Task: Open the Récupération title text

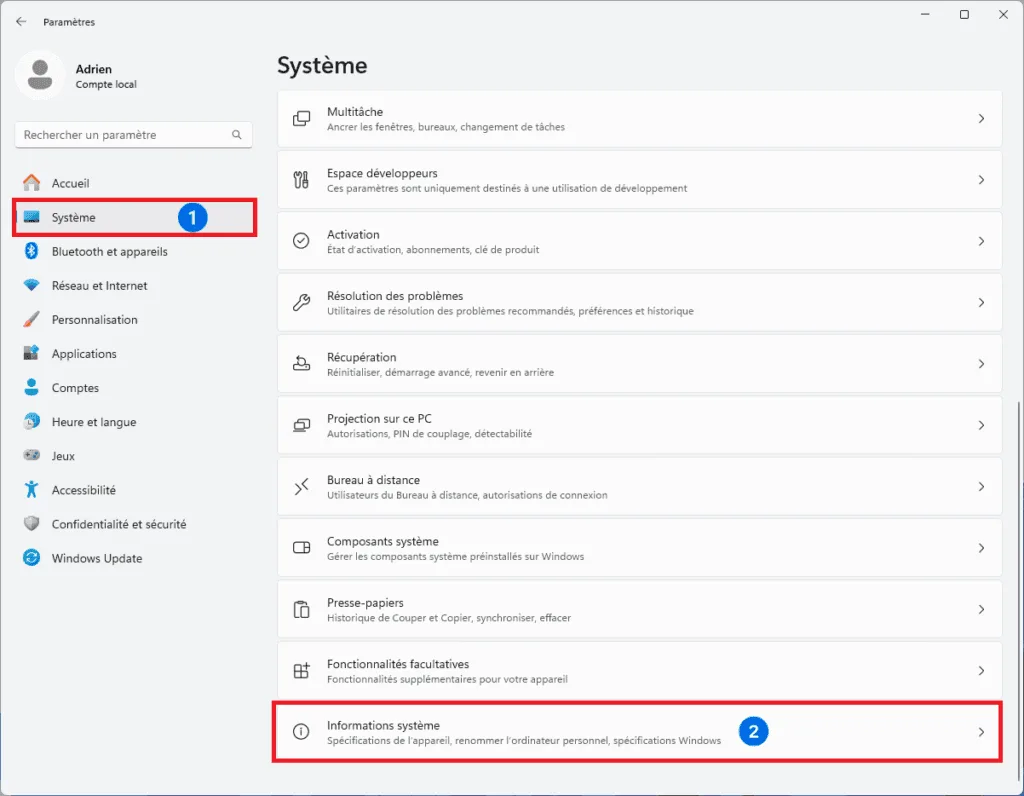Action: click(361, 357)
